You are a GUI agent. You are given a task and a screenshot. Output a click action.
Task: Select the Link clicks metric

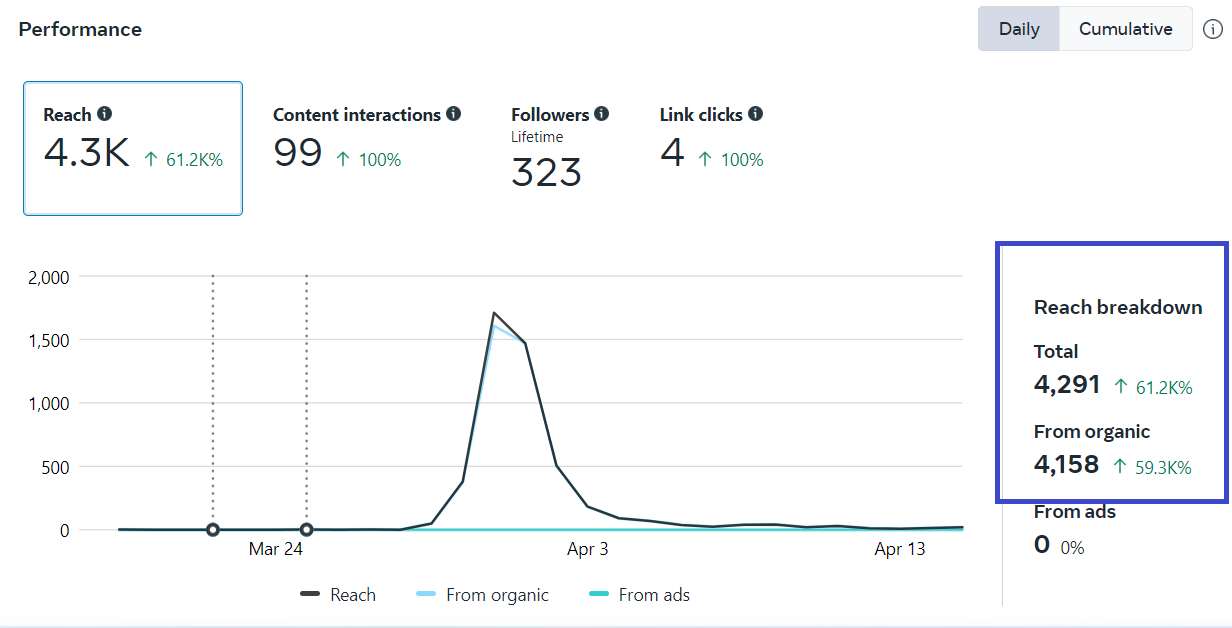711,140
